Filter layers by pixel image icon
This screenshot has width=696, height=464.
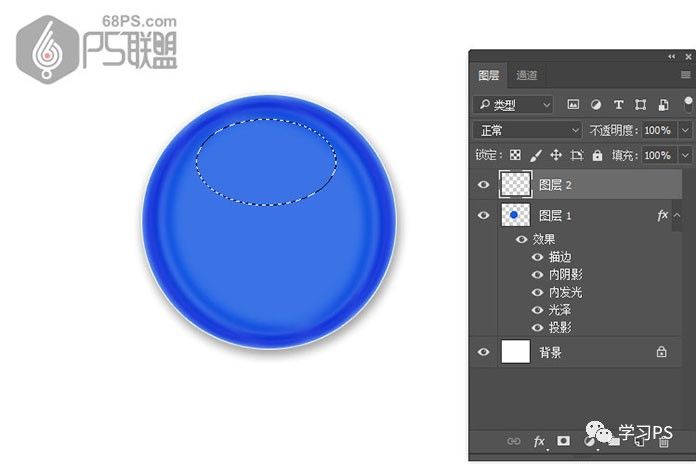(x=573, y=104)
